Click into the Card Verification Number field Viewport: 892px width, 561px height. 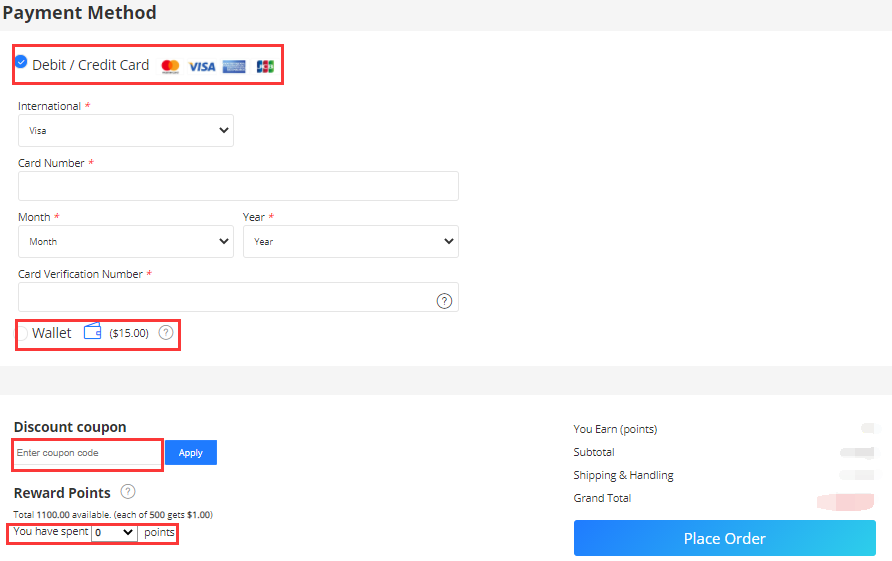tap(225, 297)
